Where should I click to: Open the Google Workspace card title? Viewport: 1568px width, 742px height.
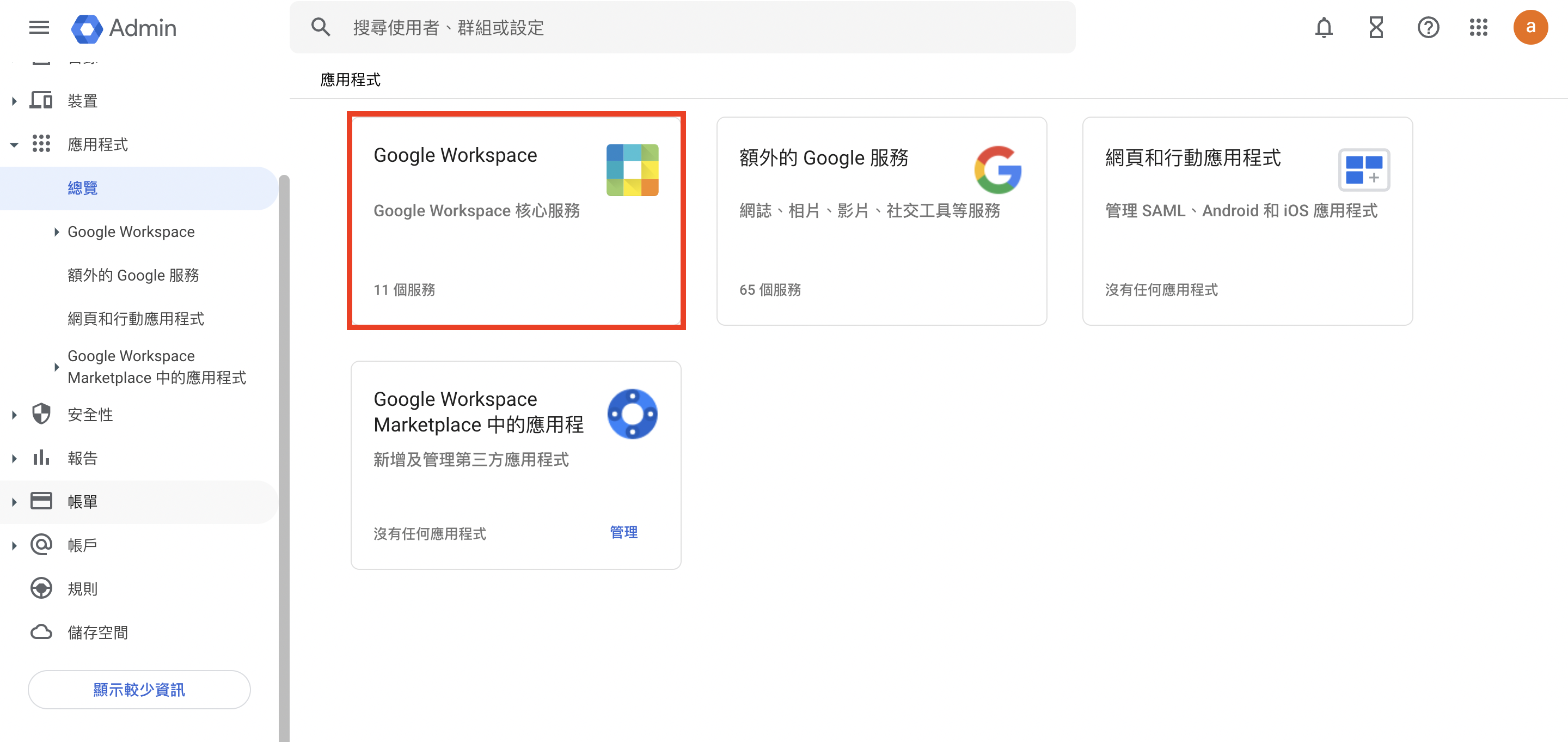point(455,155)
